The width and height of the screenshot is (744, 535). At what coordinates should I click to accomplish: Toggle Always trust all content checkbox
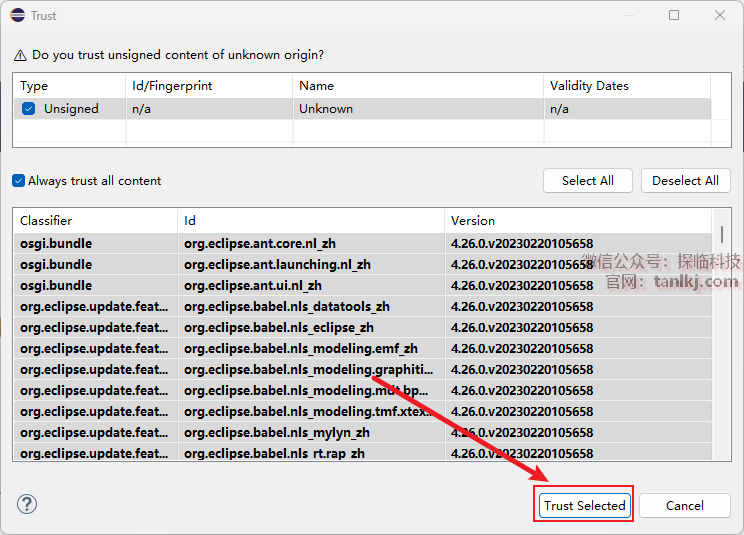coord(19,181)
